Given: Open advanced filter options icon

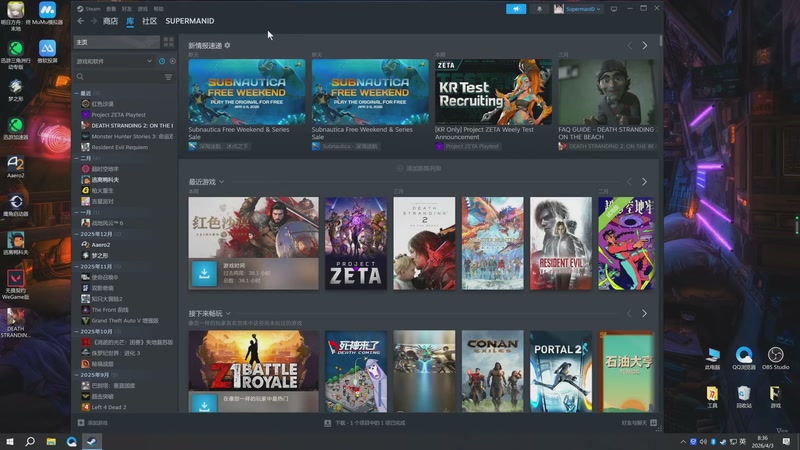Looking at the screenshot, I should (168, 77).
